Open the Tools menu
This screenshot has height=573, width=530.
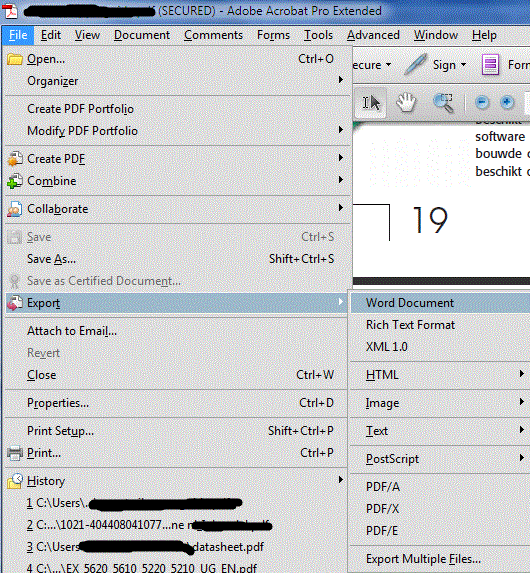pyautogui.click(x=318, y=35)
